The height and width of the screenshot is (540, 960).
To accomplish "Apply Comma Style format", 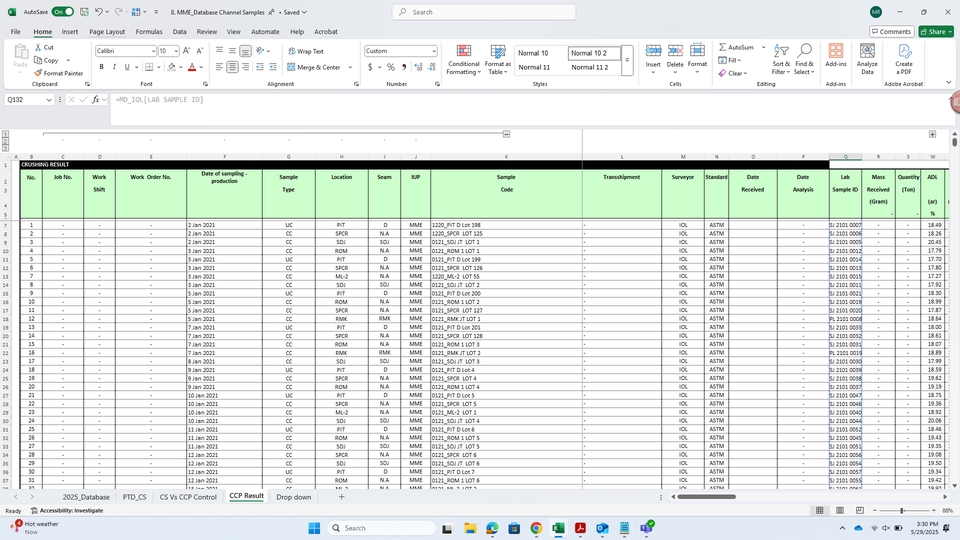I will pos(404,67).
